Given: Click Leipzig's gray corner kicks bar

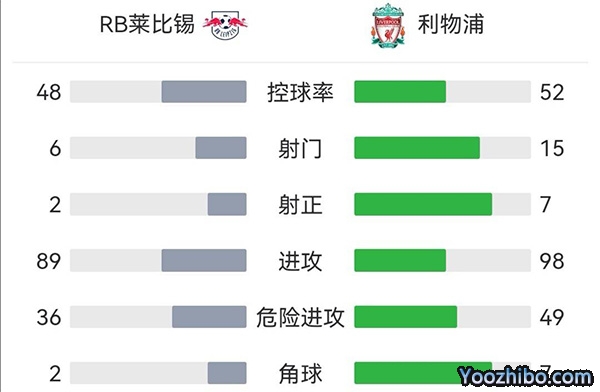Looking at the screenshot, I should pos(227,373).
